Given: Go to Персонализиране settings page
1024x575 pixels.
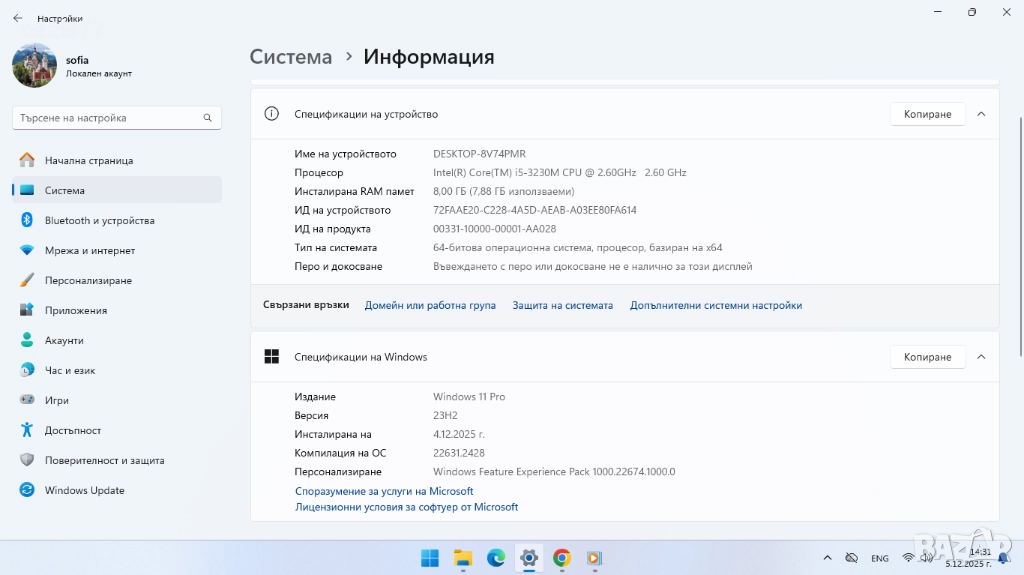Looking at the screenshot, I should point(88,280).
